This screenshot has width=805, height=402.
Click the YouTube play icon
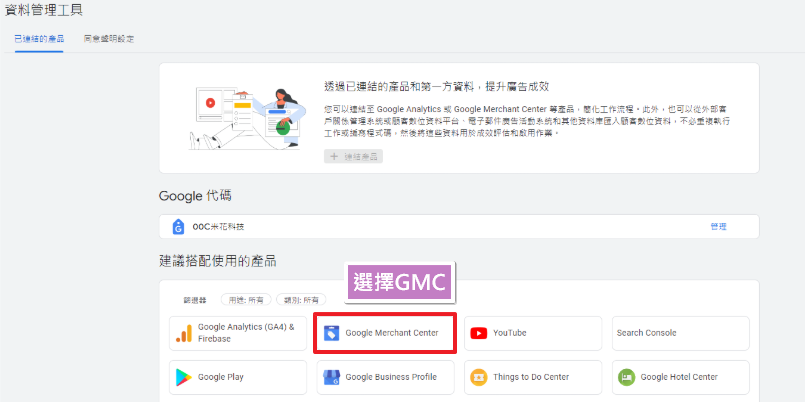479,333
